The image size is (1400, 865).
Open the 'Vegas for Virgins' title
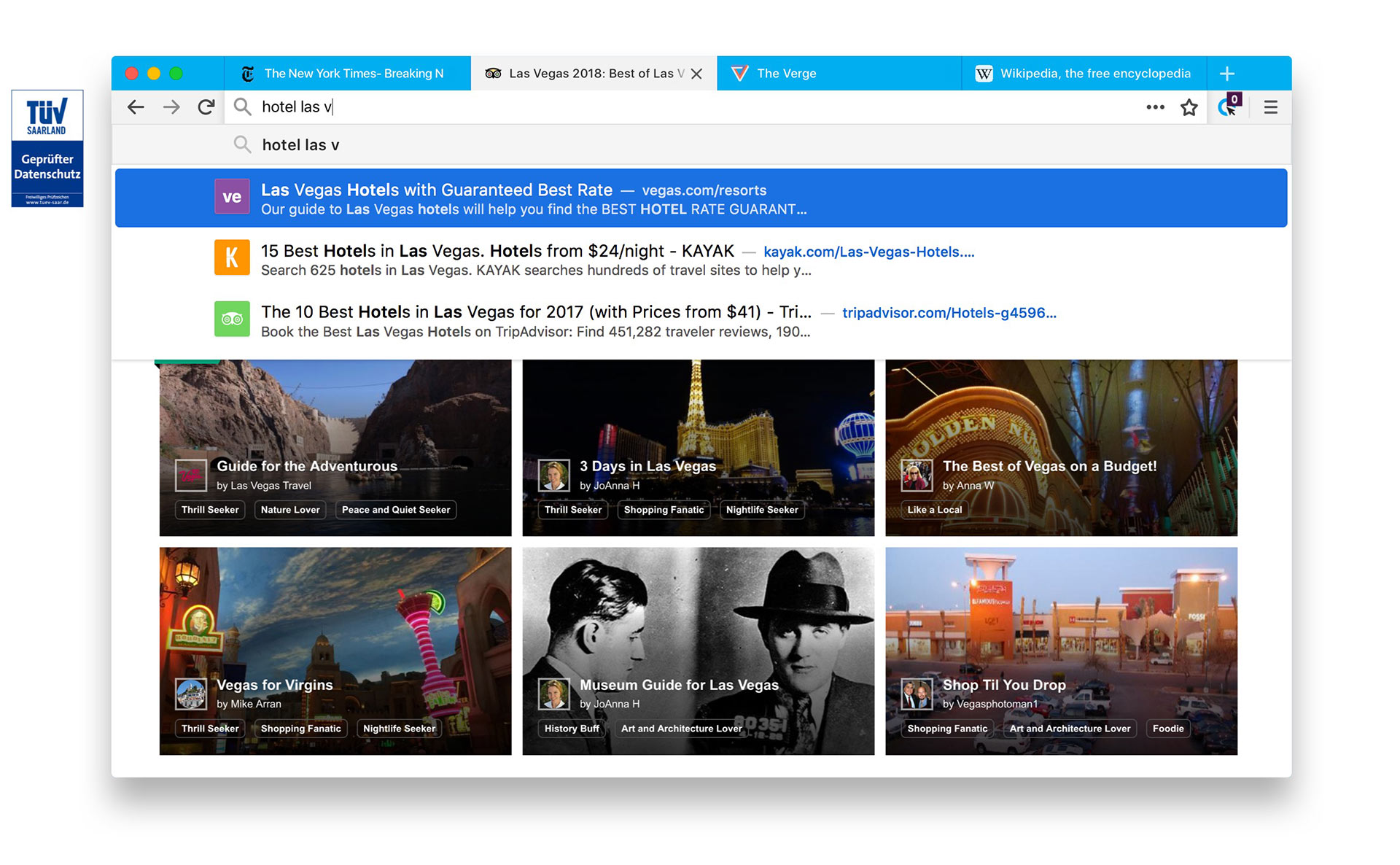pos(275,685)
